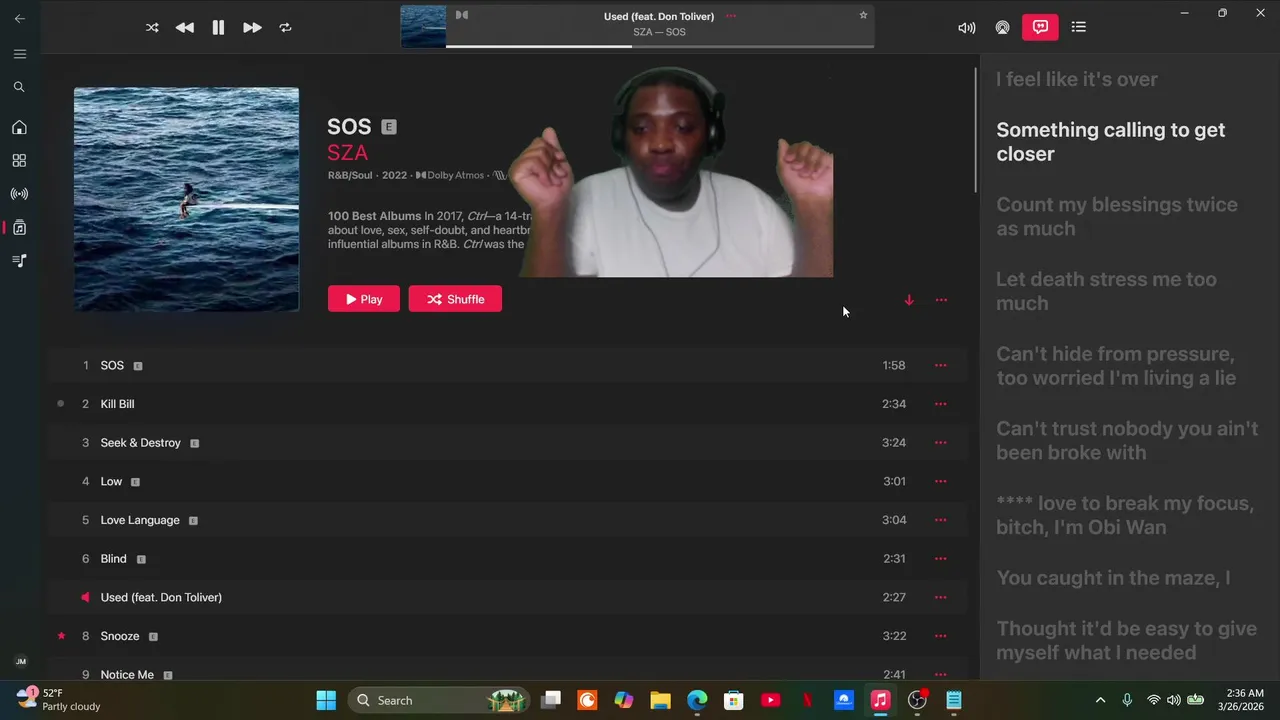The width and height of the screenshot is (1280, 720).
Task: Open more options for Kill Bill
Action: 940,404
